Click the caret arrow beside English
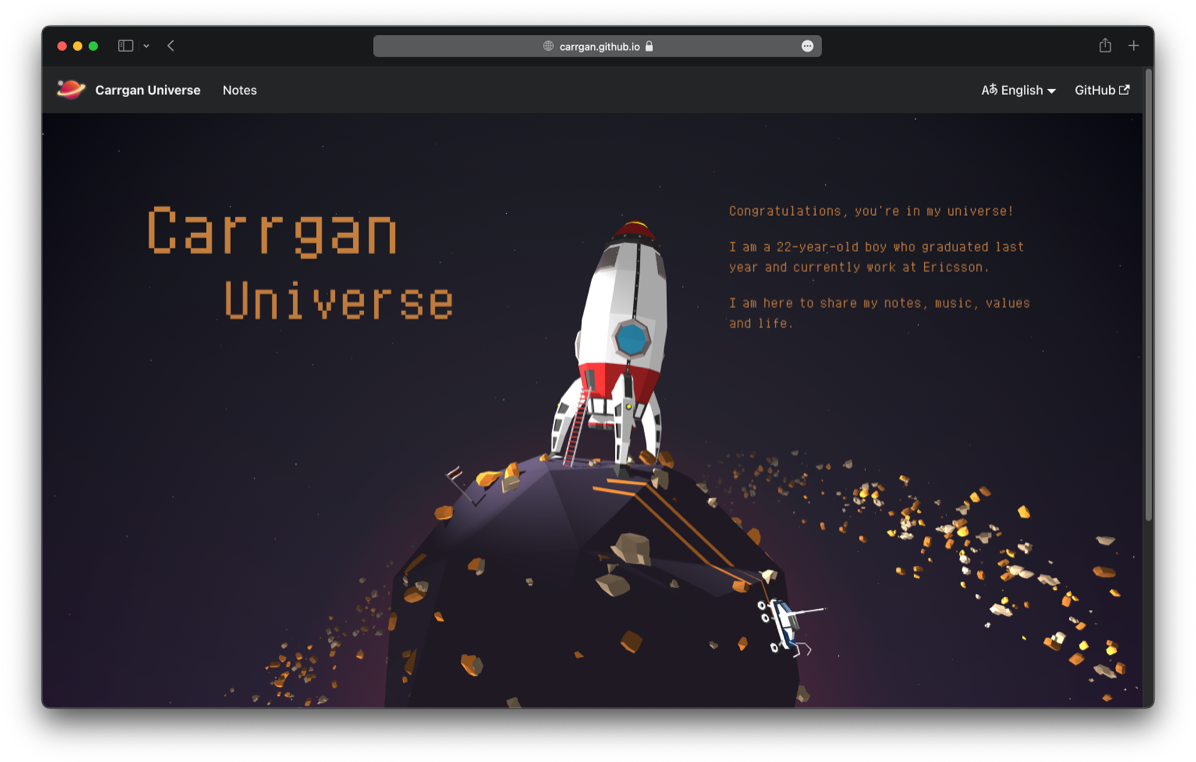The image size is (1196, 762). click(x=1051, y=91)
